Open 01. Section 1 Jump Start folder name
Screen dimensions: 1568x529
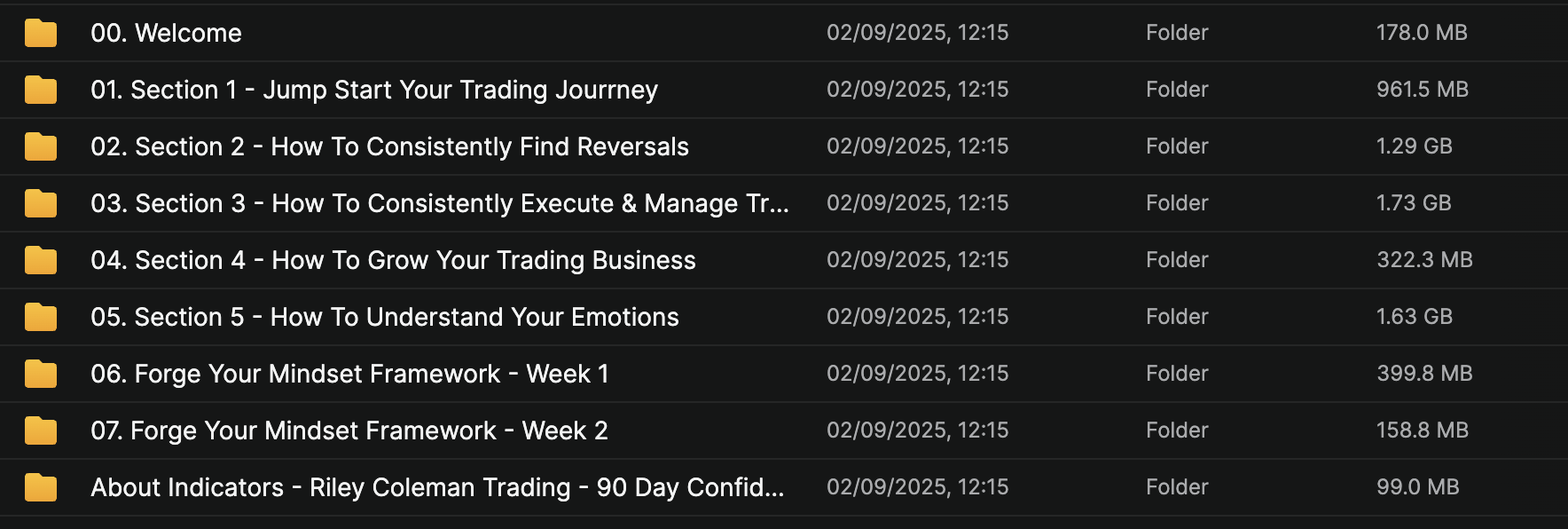374,91
